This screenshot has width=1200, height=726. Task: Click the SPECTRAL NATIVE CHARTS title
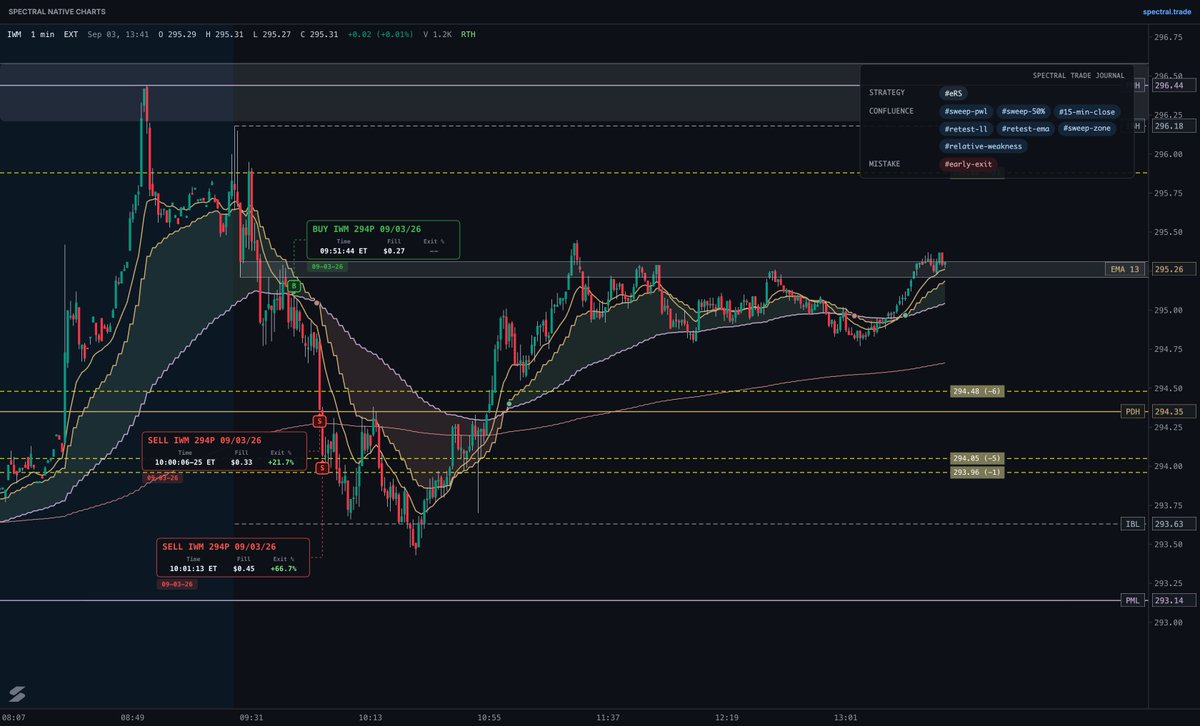pos(55,12)
